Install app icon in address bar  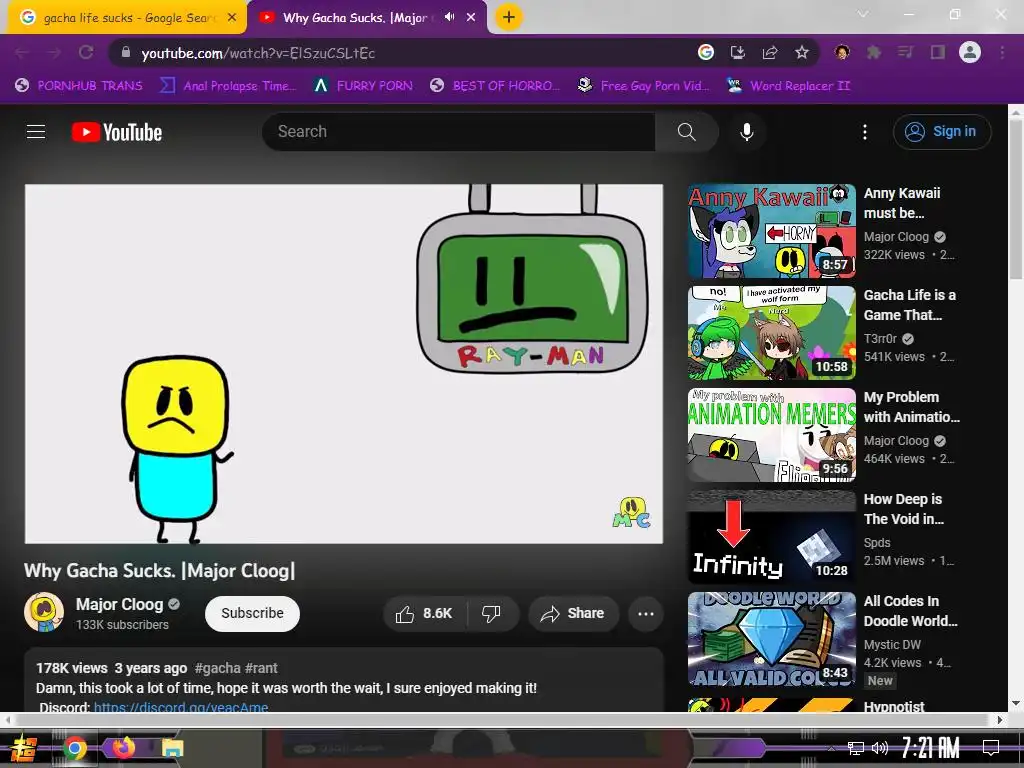pos(737,52)
